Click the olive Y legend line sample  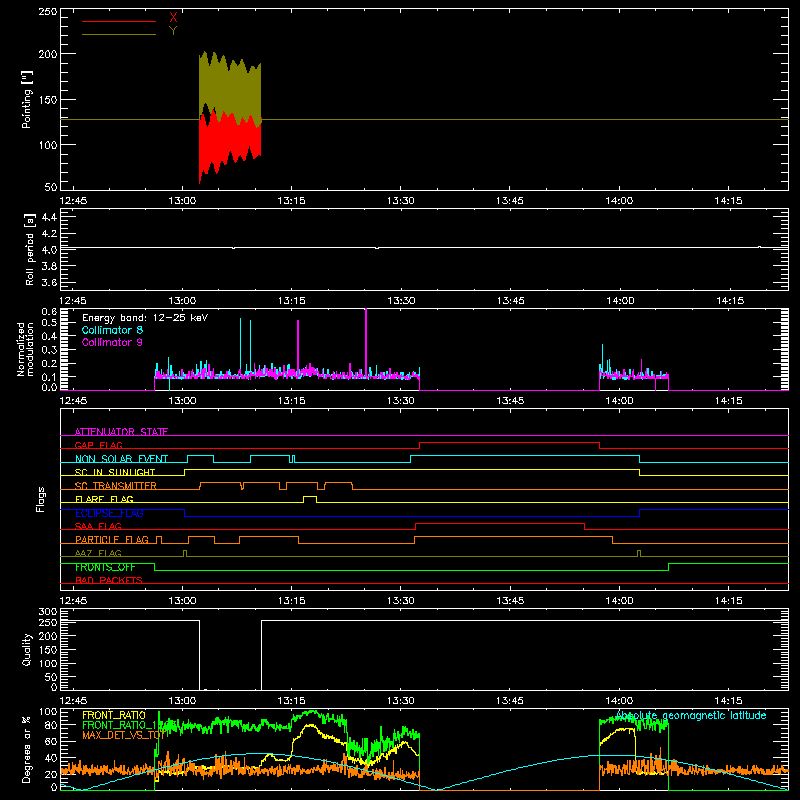[119, 35]
